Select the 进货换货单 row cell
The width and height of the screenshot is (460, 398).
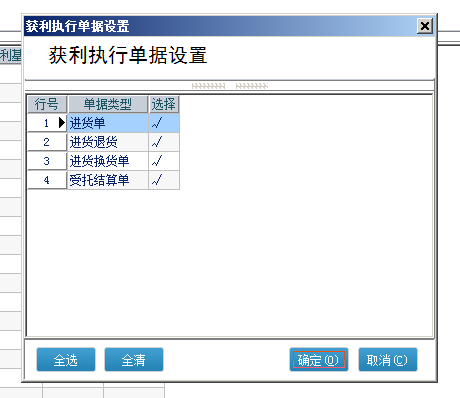108,161
